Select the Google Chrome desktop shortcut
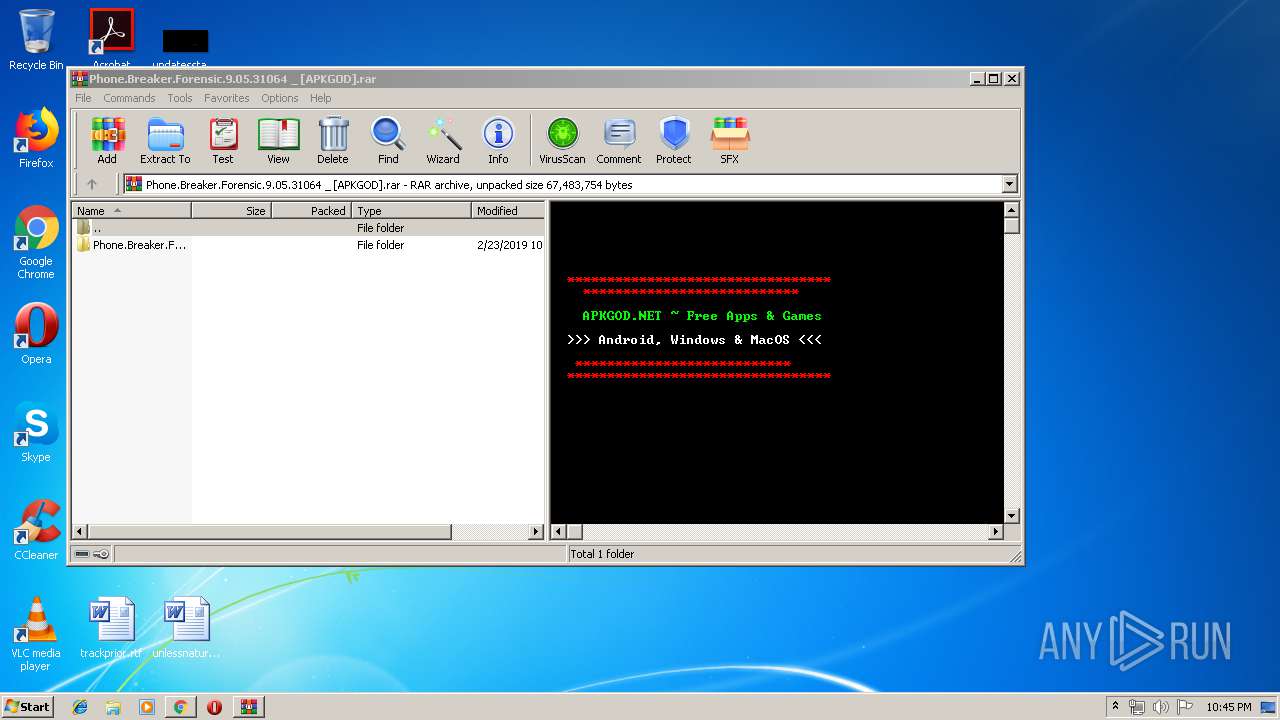 pyautogui.click(x=36, y=242)
